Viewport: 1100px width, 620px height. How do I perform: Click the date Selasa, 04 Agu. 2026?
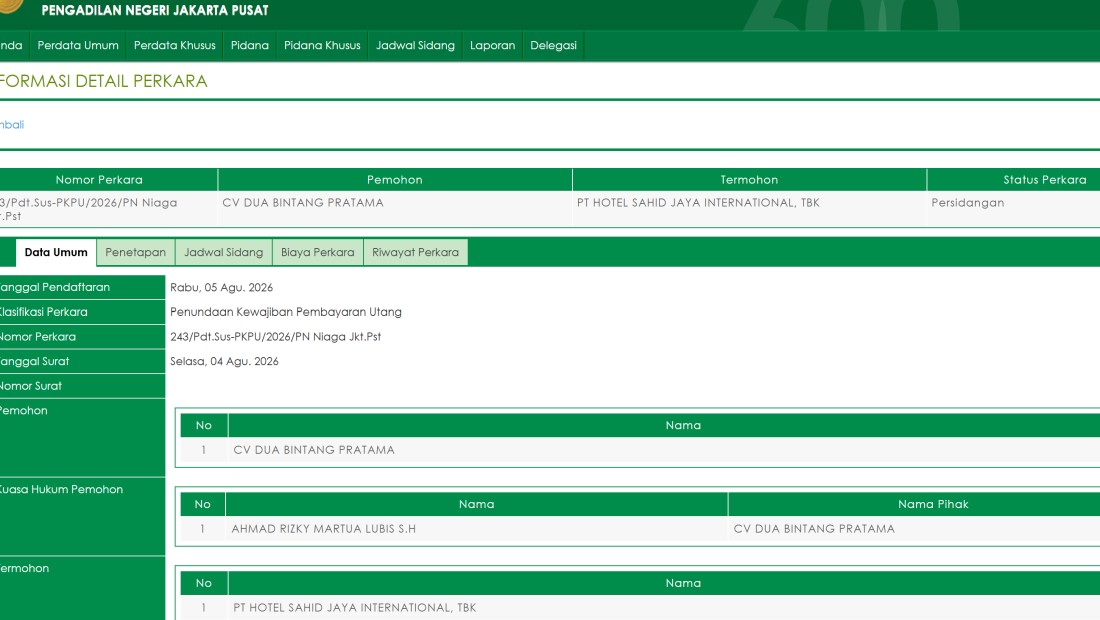point(224,361)
